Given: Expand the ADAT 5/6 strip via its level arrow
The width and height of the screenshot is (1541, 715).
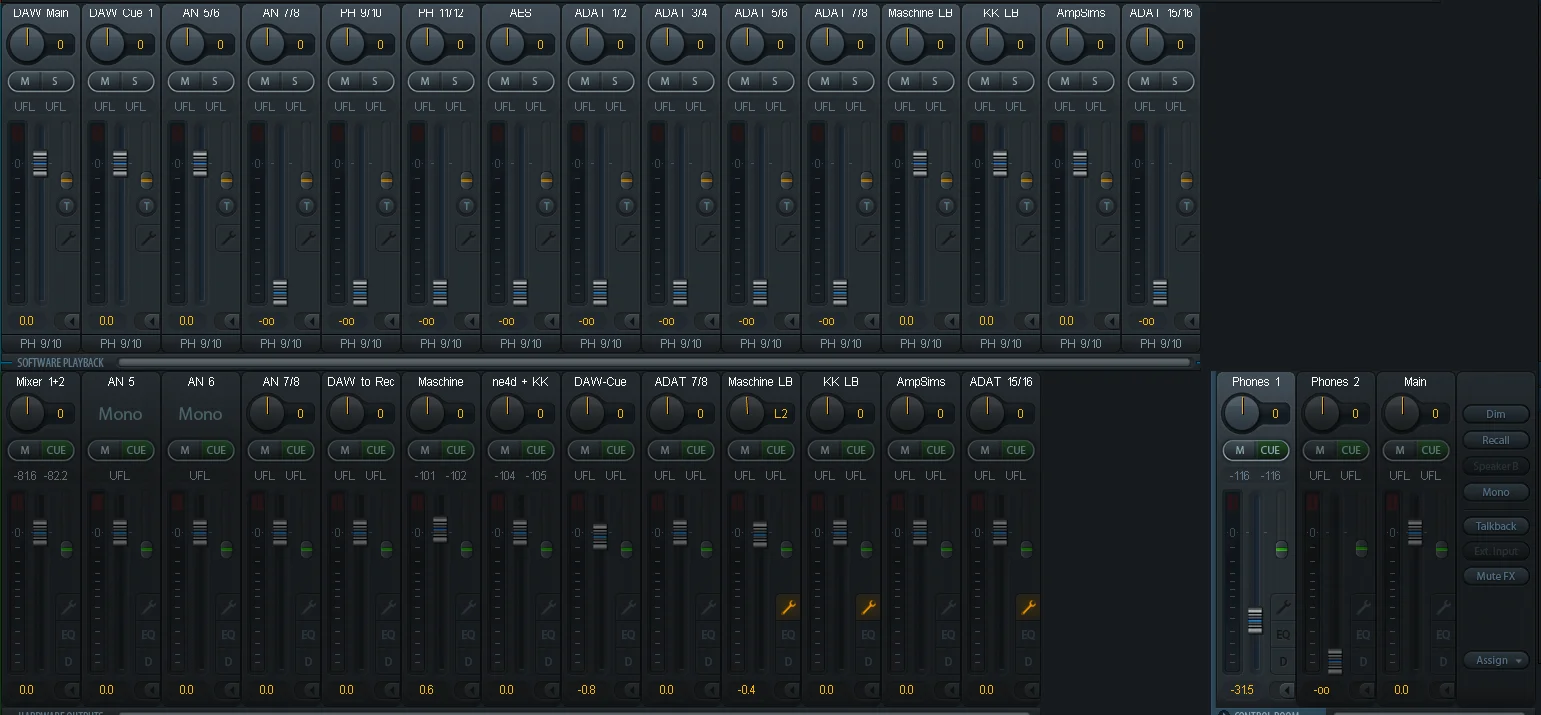Looking at the screenshot, I should 789,321.
